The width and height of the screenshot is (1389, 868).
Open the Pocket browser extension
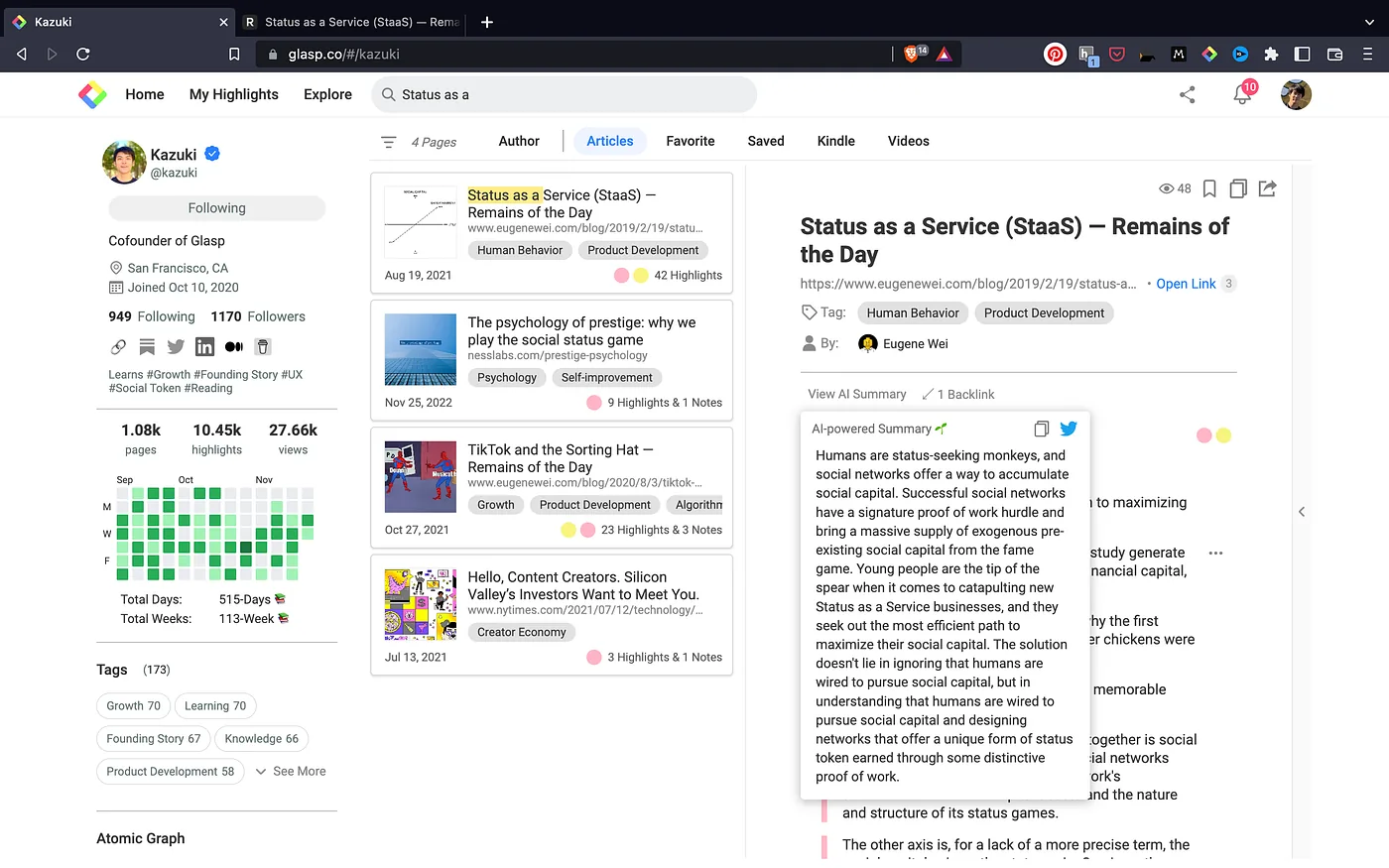point(1117,55)
